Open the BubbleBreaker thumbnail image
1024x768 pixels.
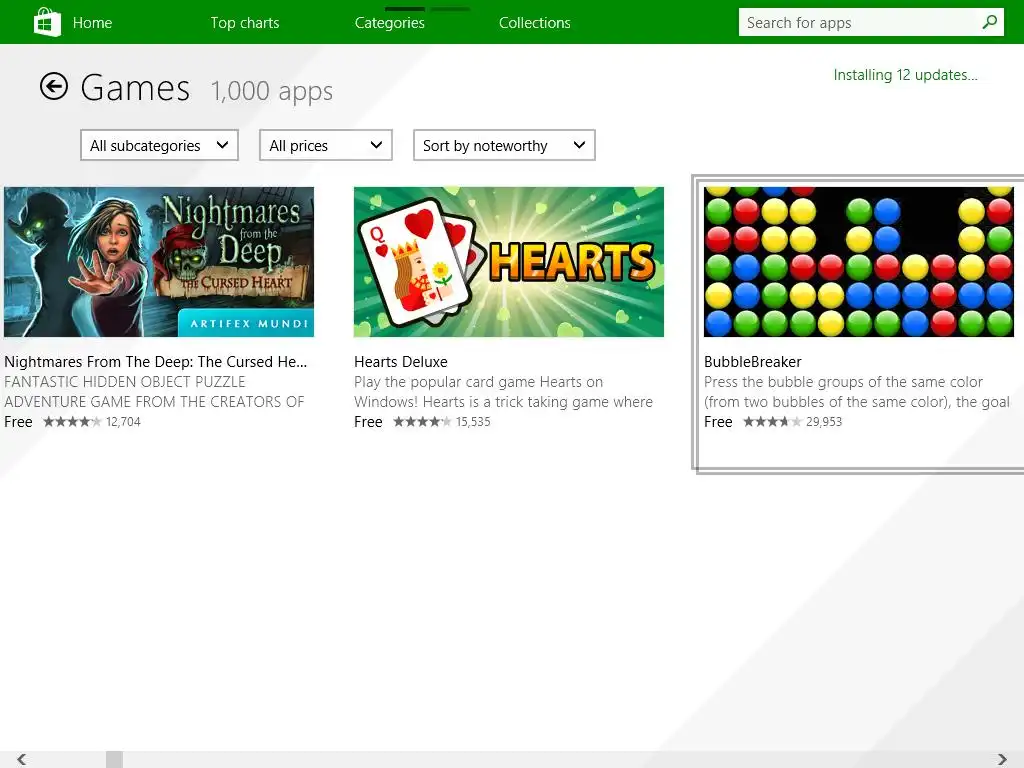pyautogui.click(x=859, y=262)
